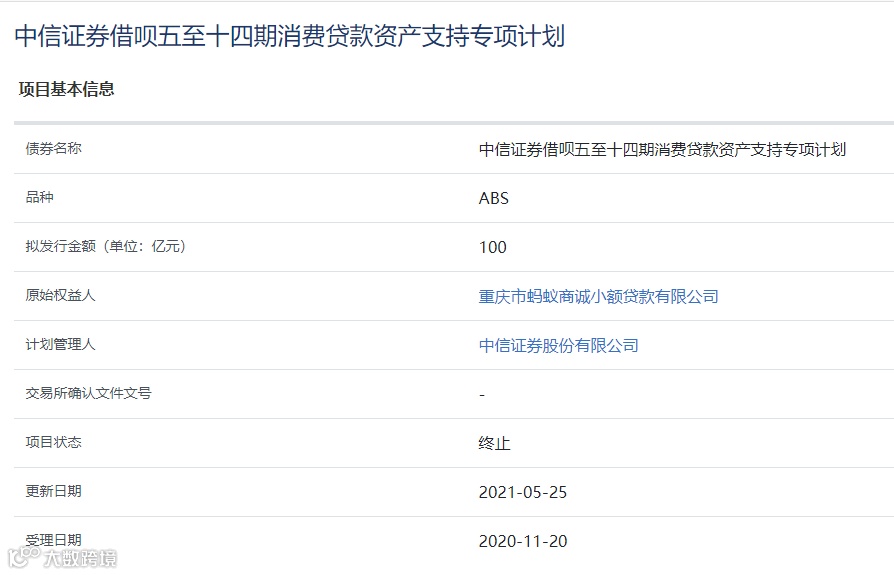This screenshot has width=894, height=575.
Task: Open the 中信证券股份有限公司 manager link
Action: [x=558, y=345]
